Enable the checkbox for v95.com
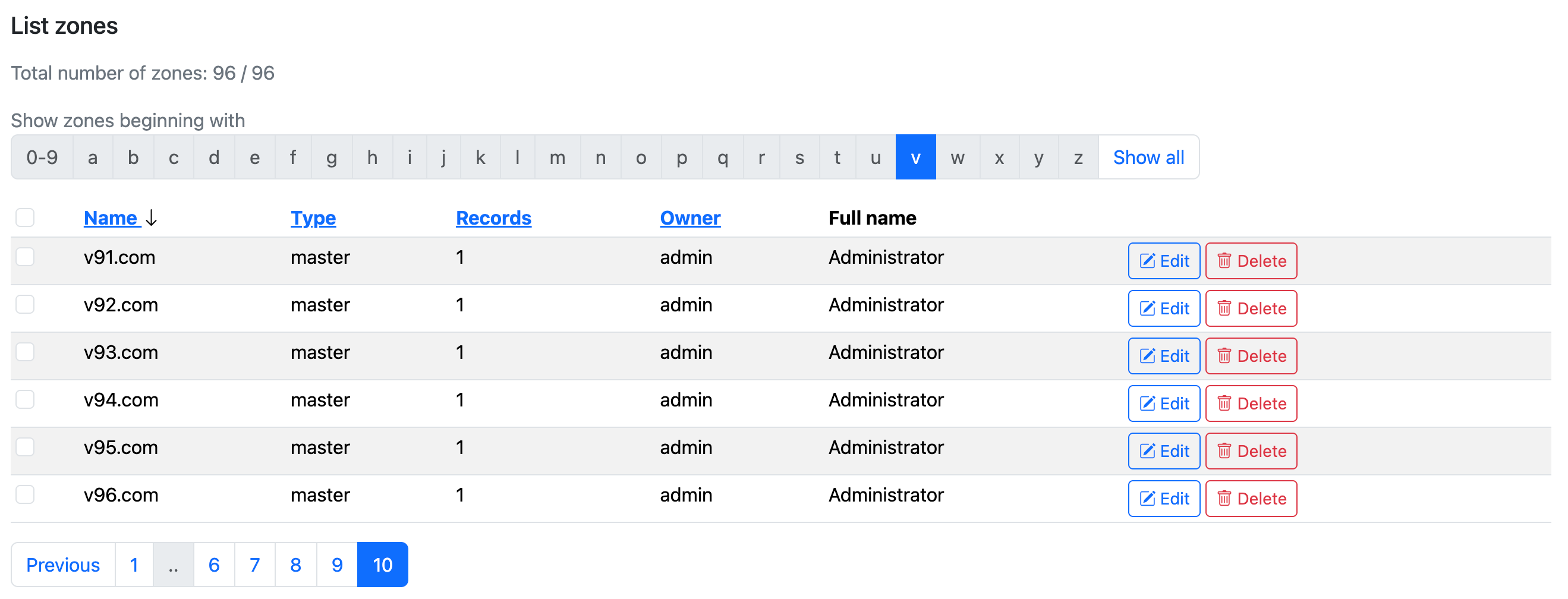 [x=25, y=447]
